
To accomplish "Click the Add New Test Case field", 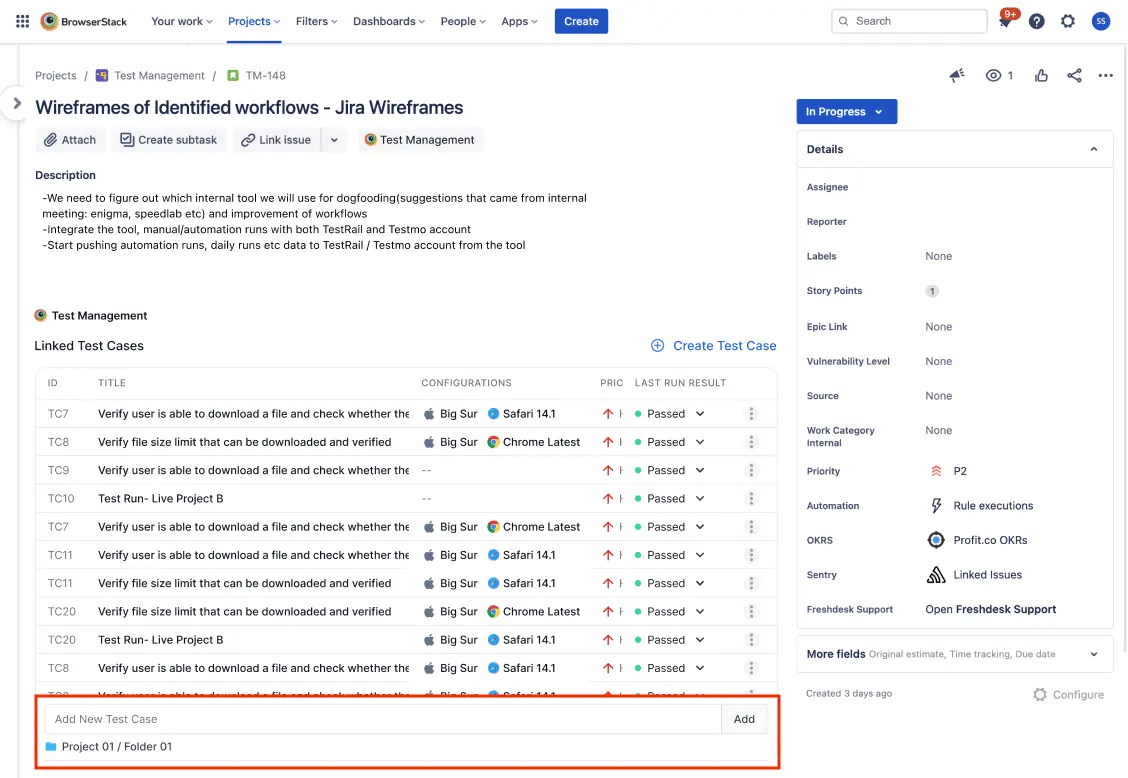I will pyautogui.click(x=382, y=719).
